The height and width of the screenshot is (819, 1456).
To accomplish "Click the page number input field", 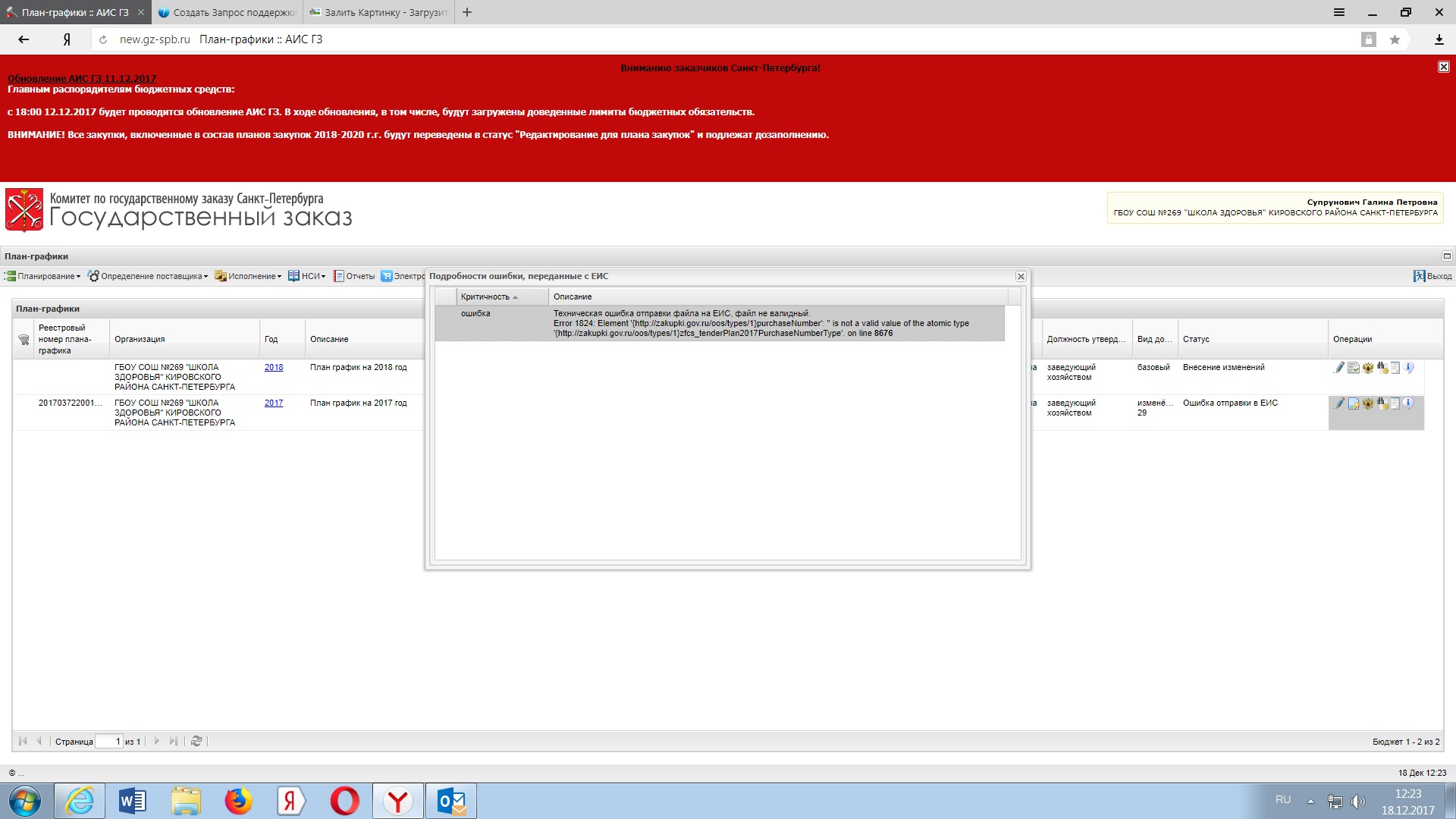I will click(108, 741).
